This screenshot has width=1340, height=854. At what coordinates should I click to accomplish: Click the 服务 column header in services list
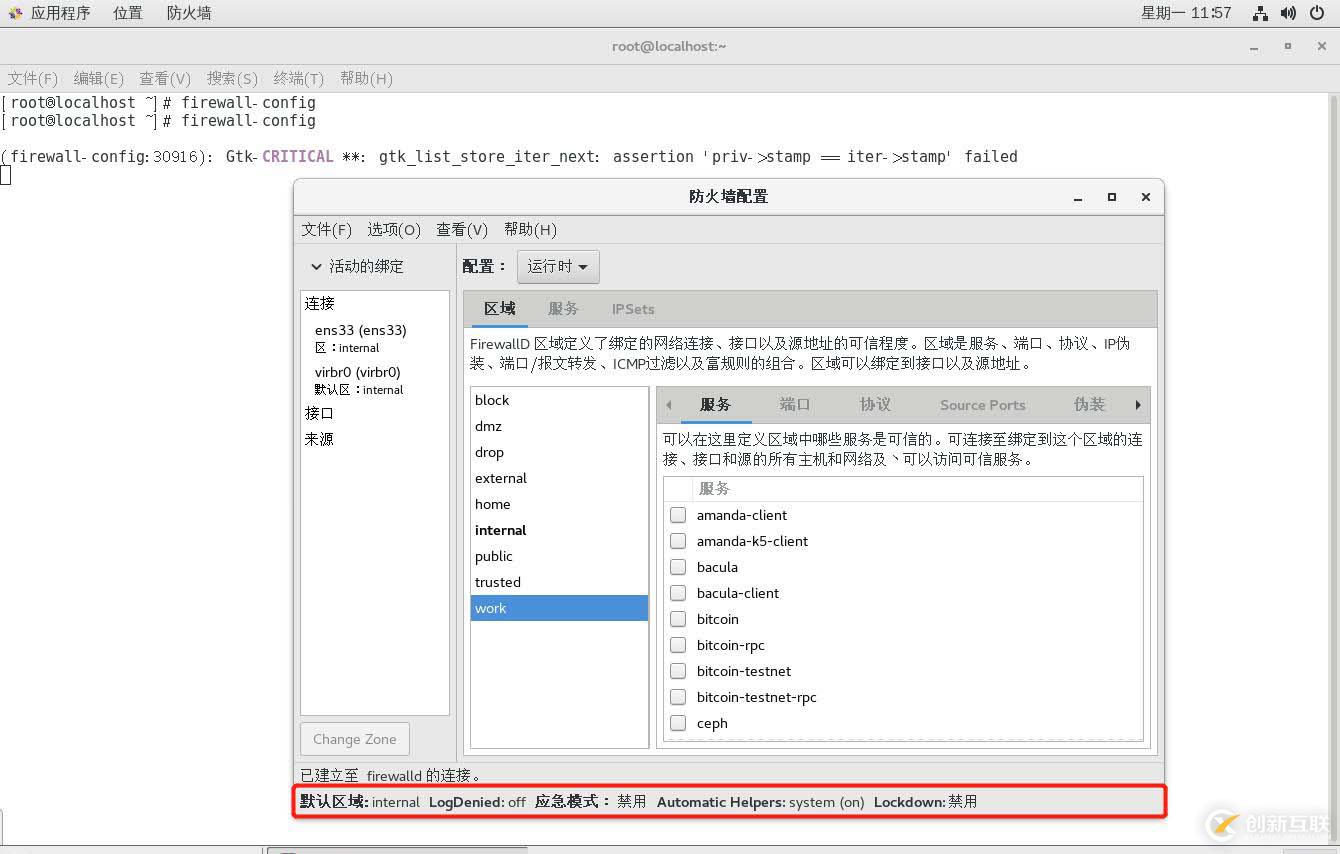point(917,489)
